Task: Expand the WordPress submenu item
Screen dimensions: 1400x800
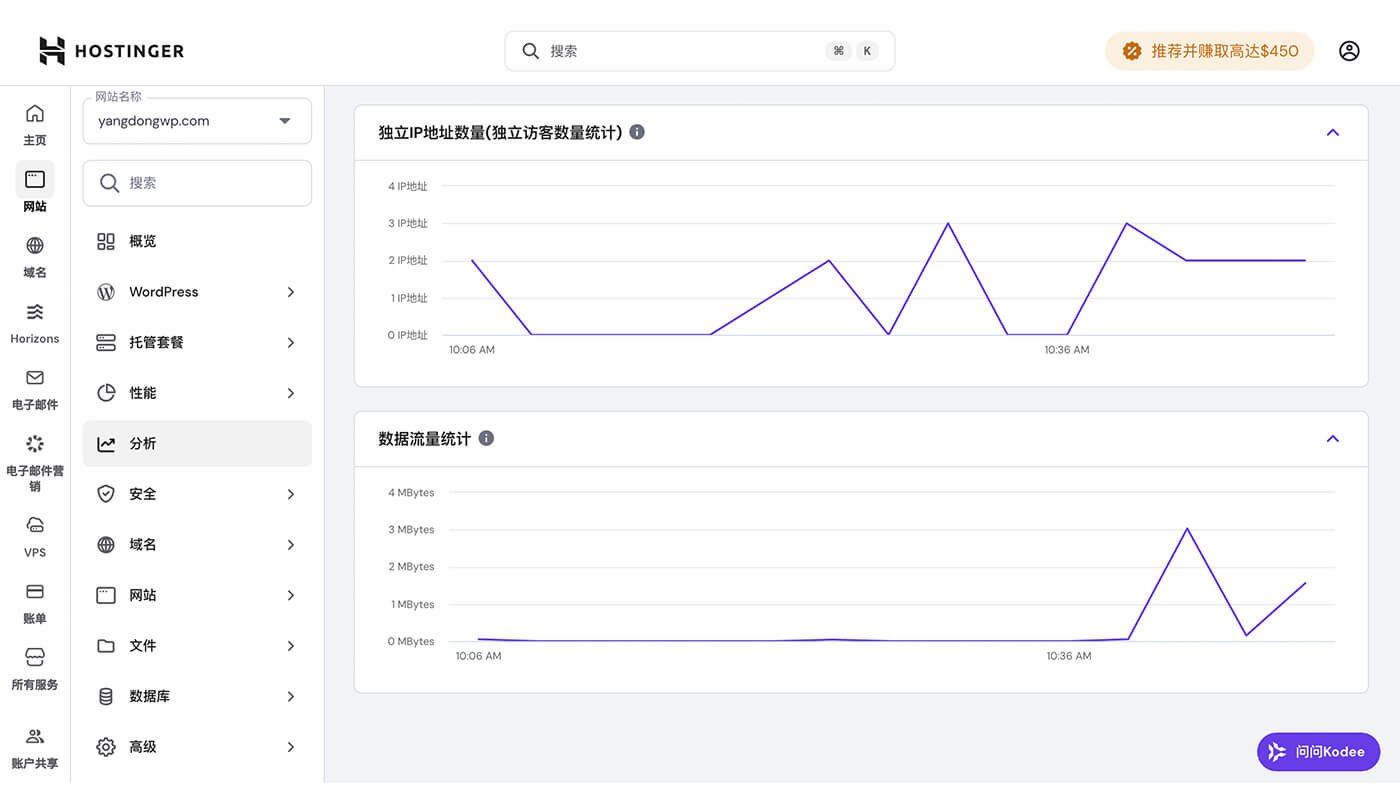Action: click(196, 292)
